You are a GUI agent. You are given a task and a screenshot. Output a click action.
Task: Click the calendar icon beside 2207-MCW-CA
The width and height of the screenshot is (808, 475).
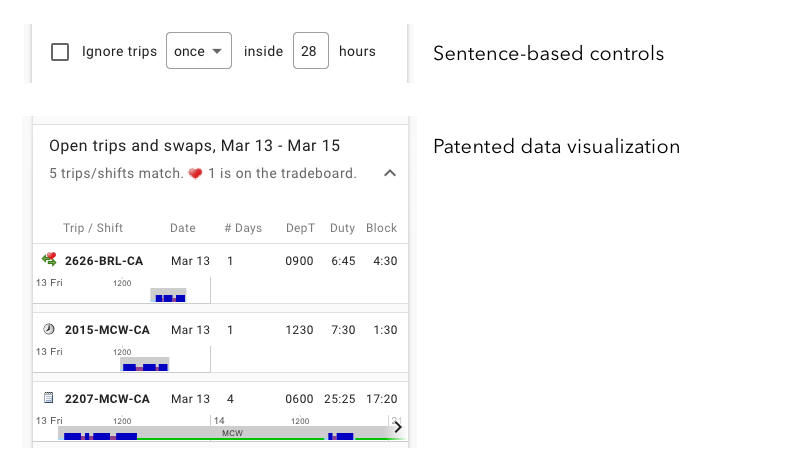49,398
